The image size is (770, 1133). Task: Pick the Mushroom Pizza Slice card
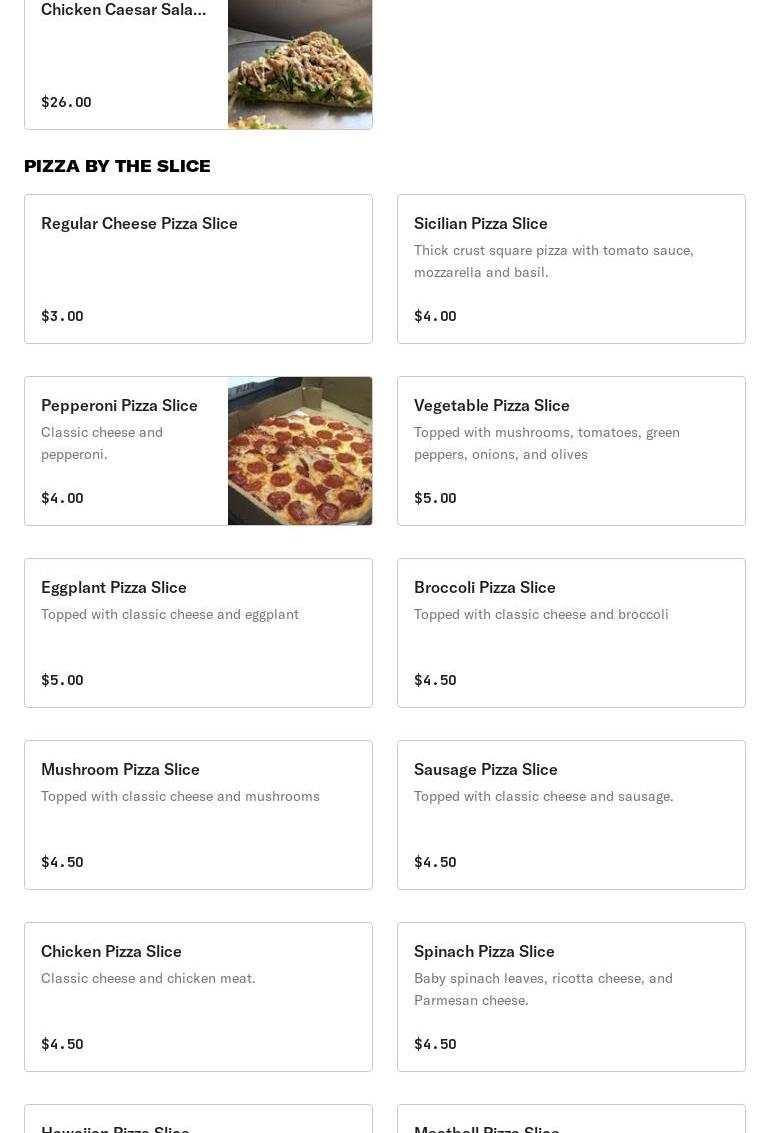[199, 815]
